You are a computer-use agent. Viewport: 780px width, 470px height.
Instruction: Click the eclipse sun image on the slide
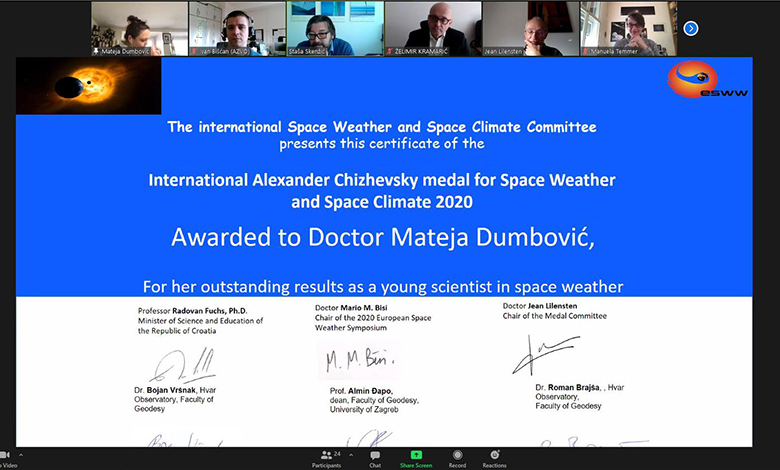click(x=89, y=86)
